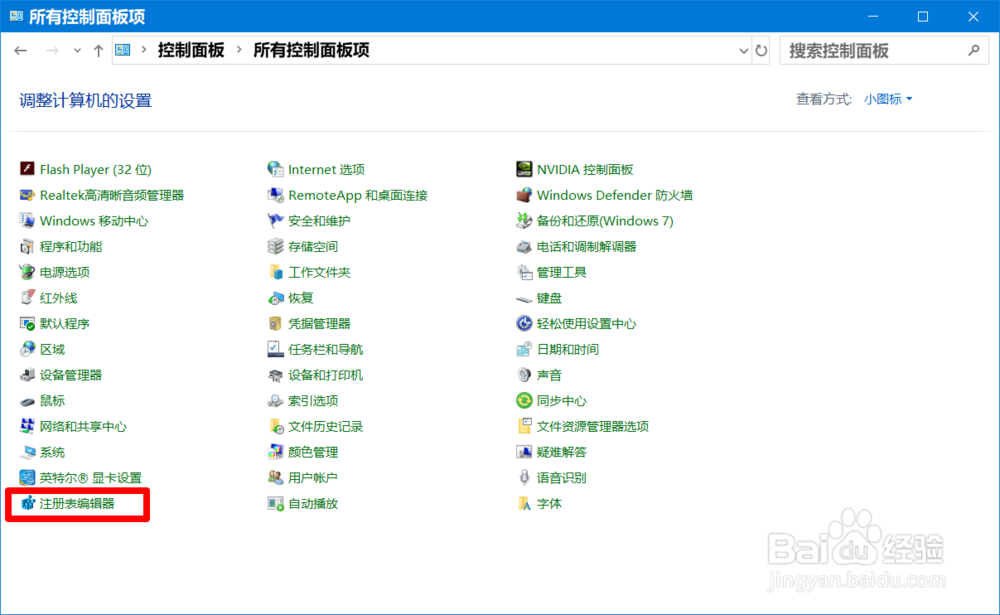Open 日期和时间 link
The image size is (1000, 615).
click(568, 349)
